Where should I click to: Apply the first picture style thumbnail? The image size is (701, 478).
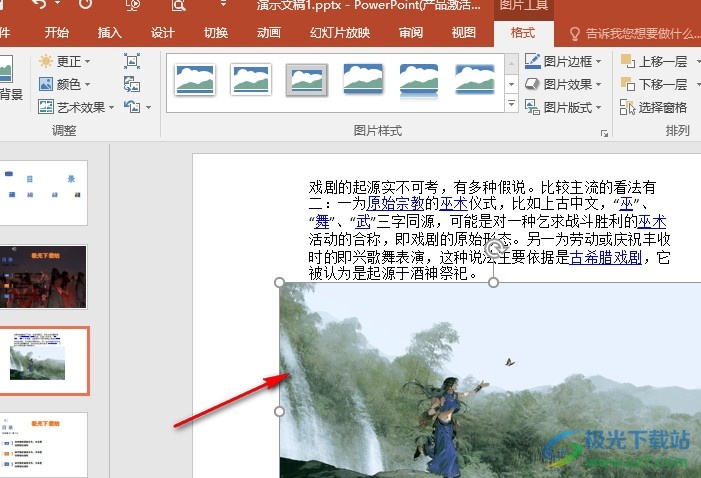pyautogui.click(x=195, y=80)
